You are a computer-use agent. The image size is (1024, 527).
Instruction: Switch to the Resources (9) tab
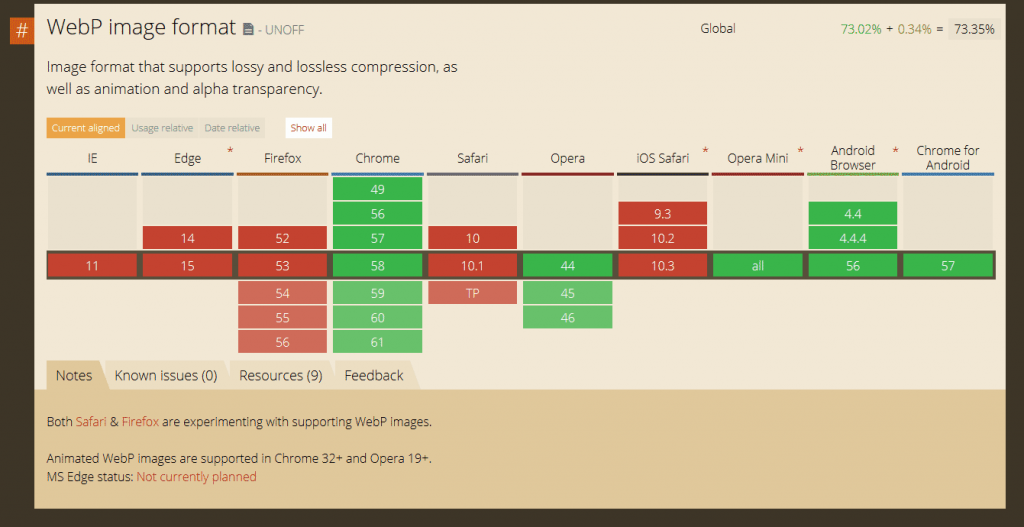point(280,376)
